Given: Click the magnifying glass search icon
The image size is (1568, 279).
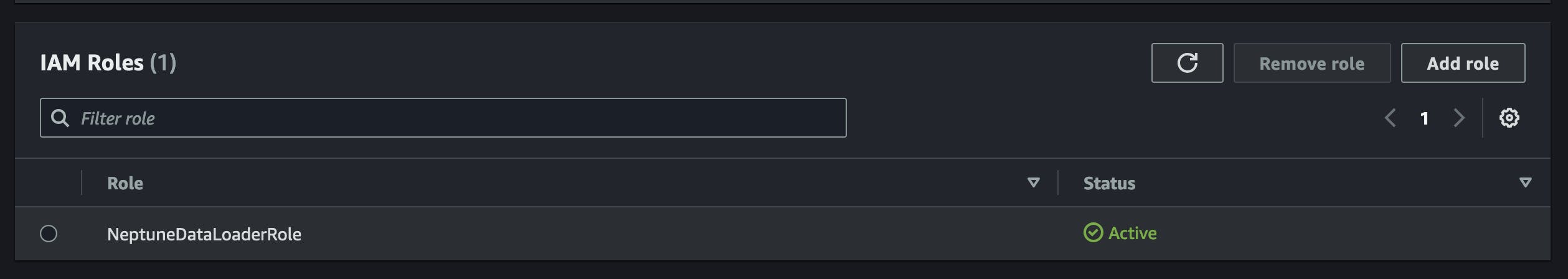Looking at the screenshot, I should point(60,118).
